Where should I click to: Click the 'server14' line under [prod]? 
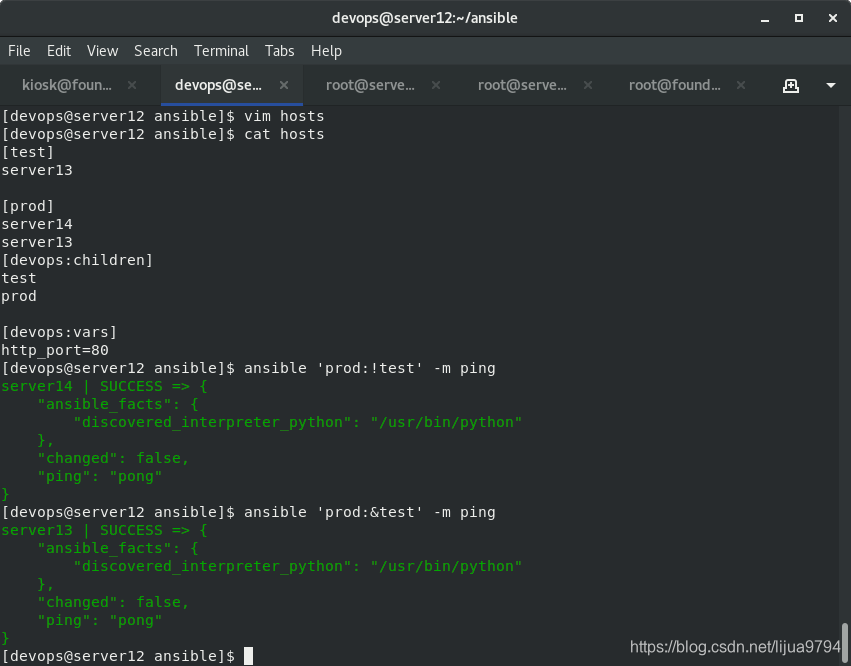37,224
